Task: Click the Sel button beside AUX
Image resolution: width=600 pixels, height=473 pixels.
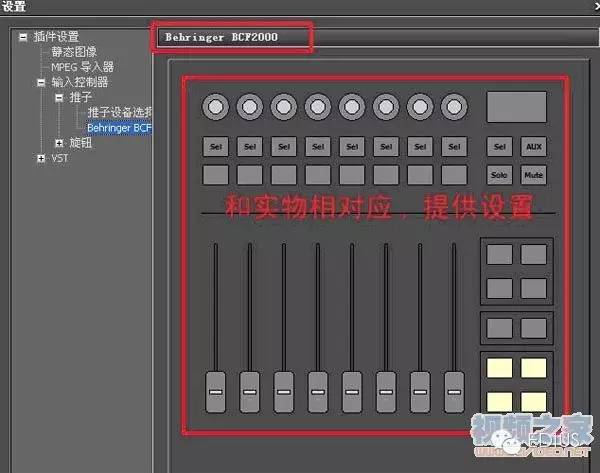Action: pyautogui.click(x=499, y=147)
